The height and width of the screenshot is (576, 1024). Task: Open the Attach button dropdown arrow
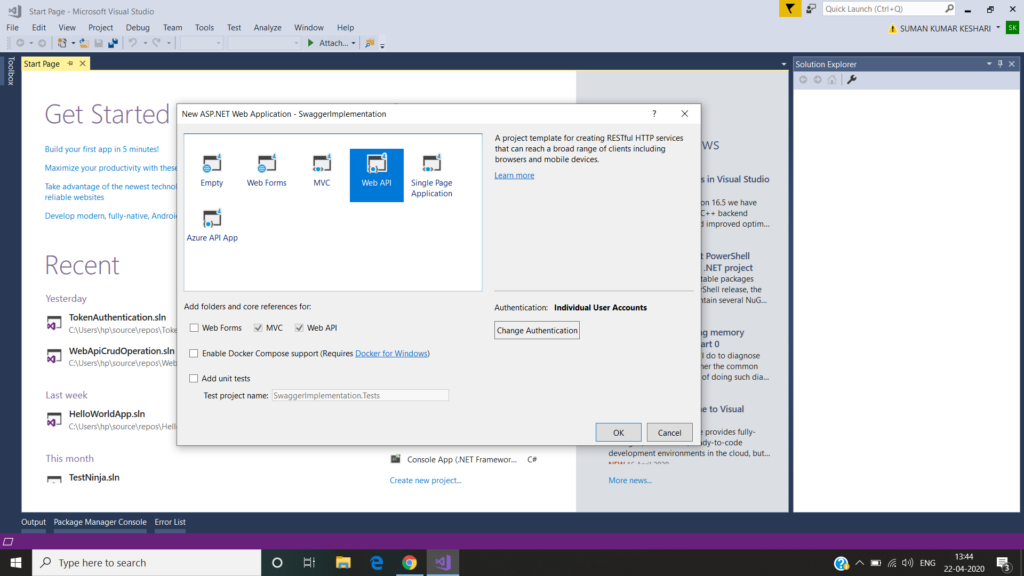tap(353, 43)
